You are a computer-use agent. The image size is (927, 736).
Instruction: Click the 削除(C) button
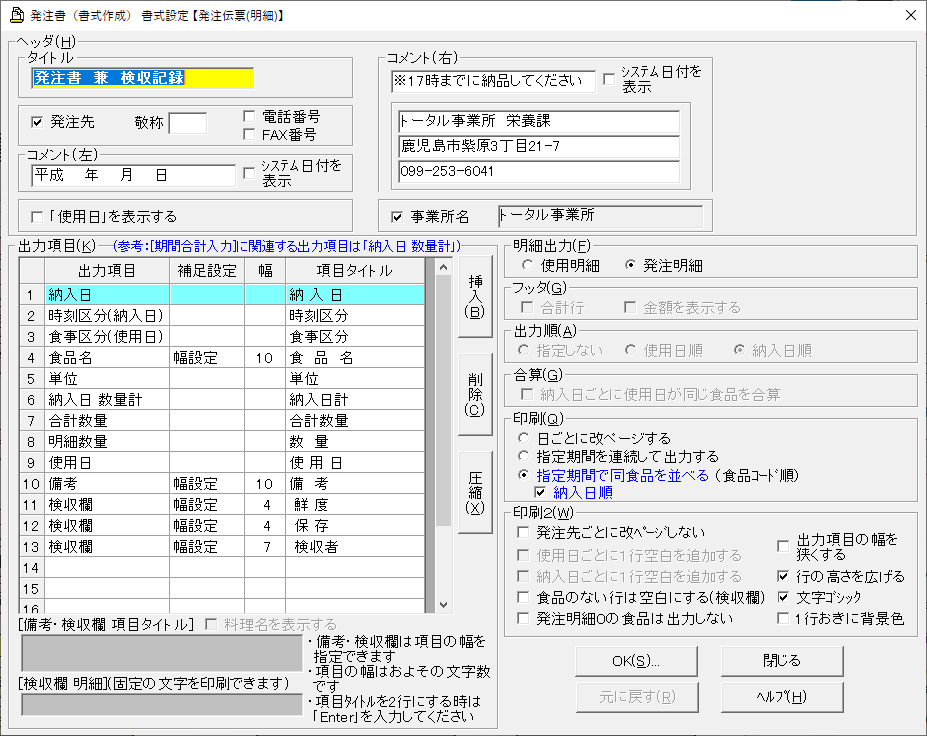475,394
